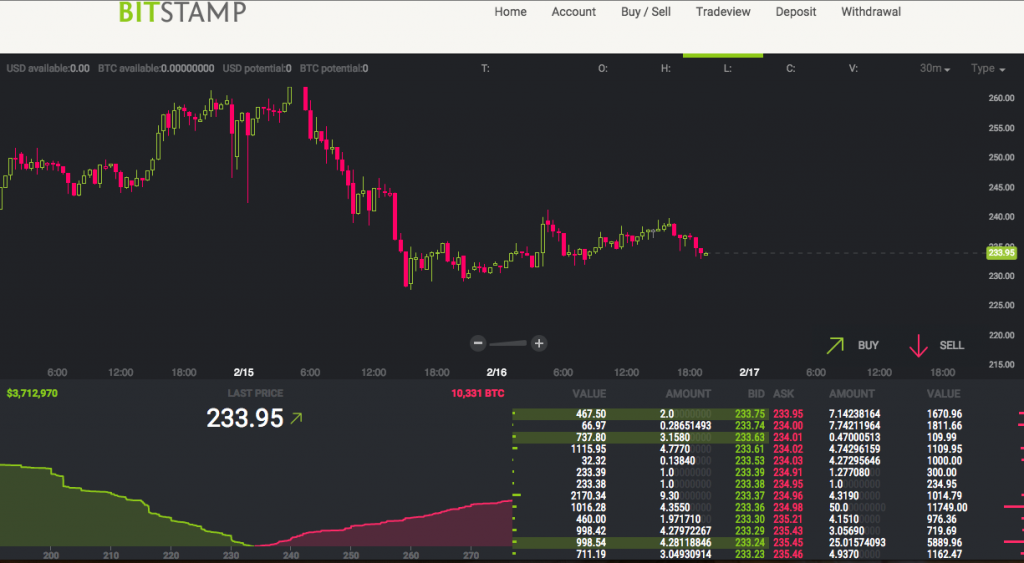Click bid amount 4.28118846
1024x563 pixels.
coord(685,543)
